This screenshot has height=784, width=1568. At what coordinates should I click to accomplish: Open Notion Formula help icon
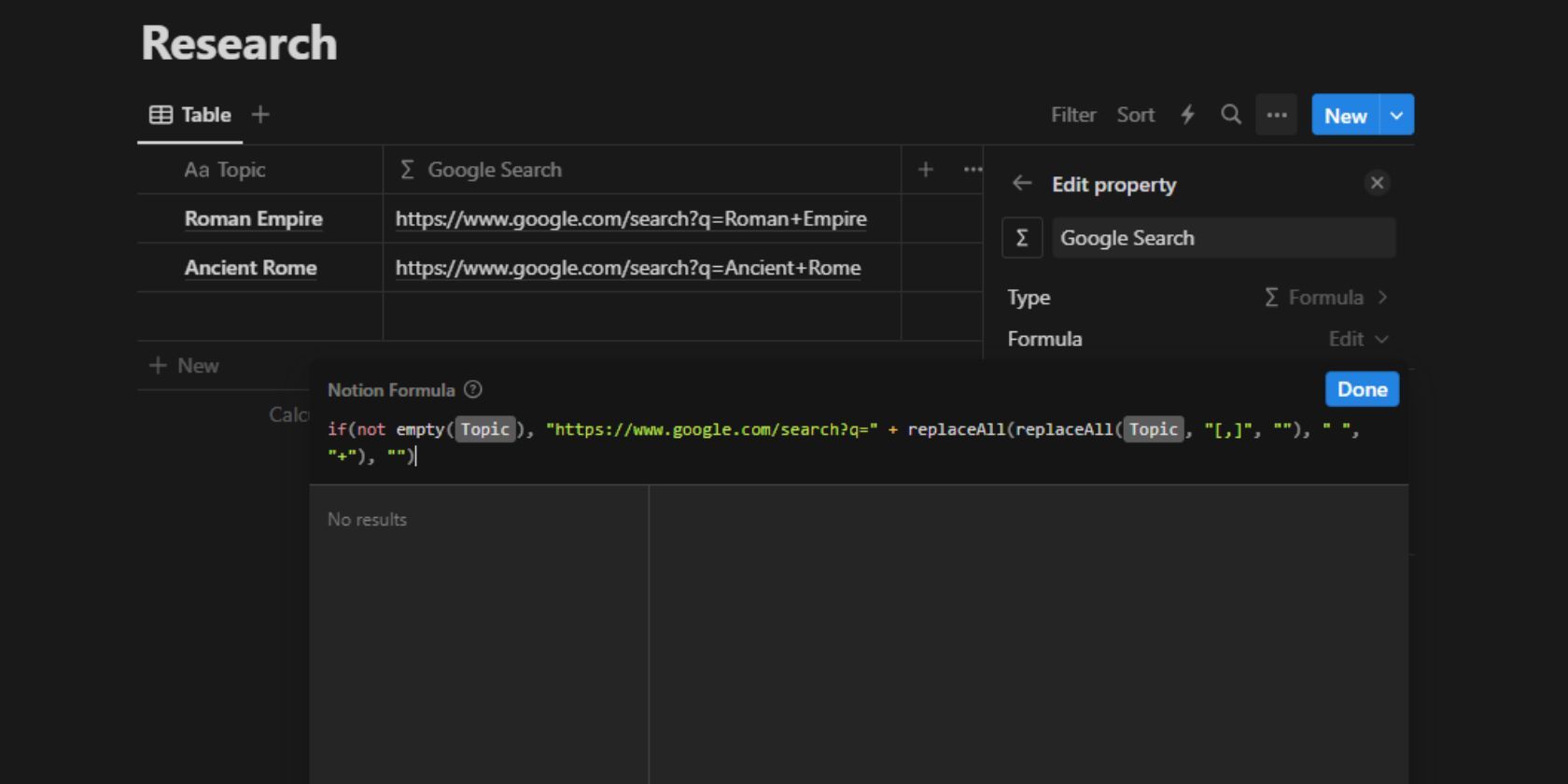click(473, 390)
